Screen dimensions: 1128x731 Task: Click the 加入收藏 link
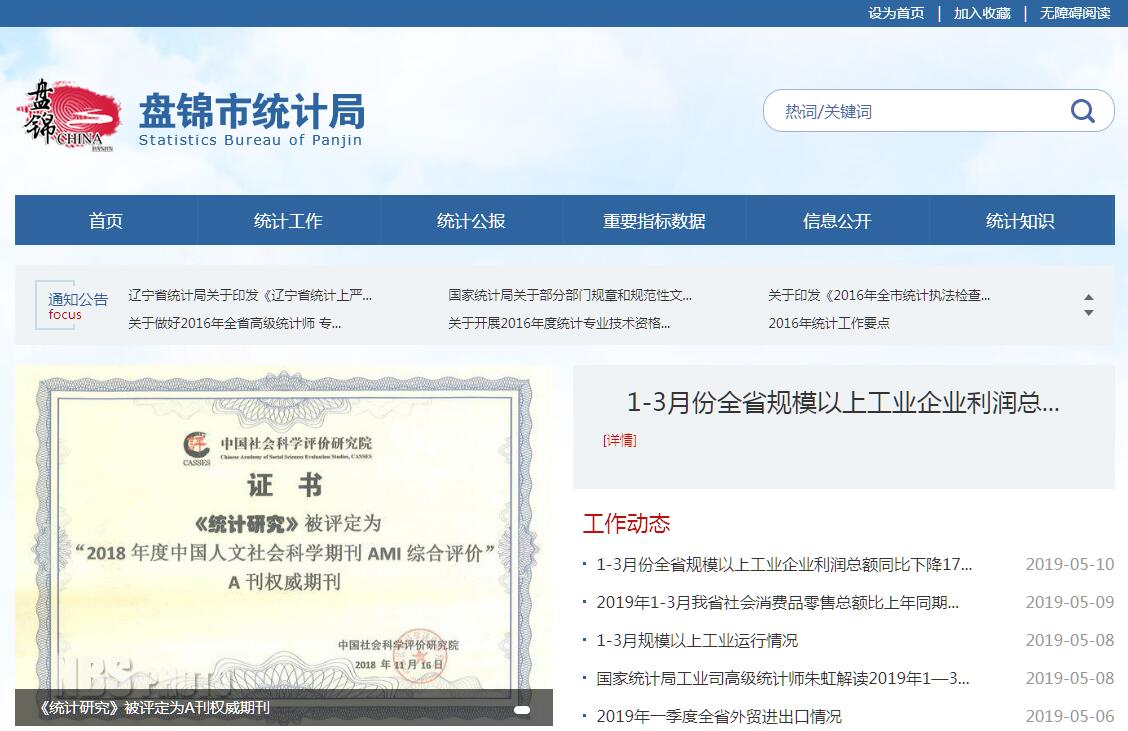982,13
